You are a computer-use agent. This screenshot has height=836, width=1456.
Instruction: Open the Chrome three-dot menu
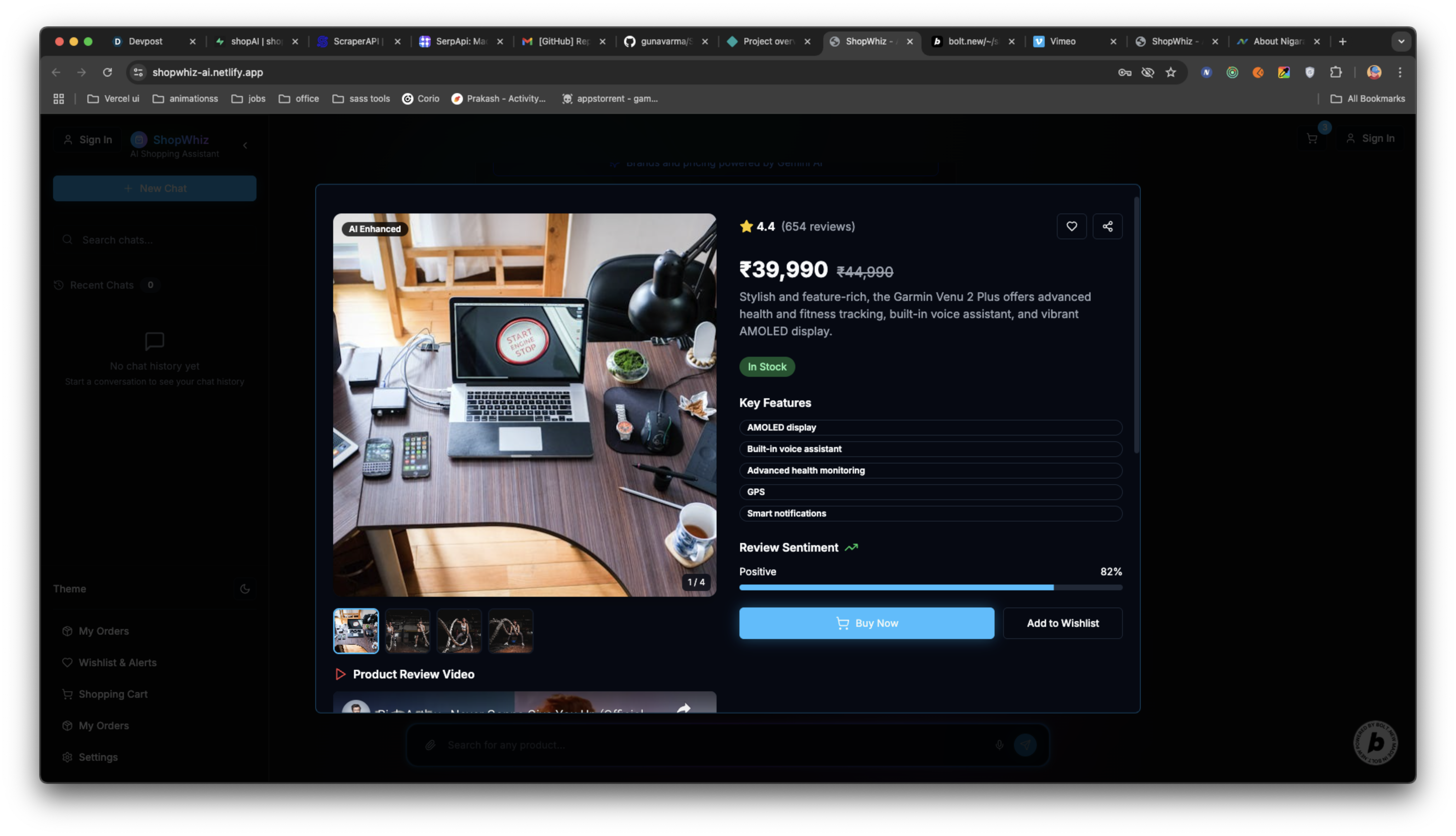click(1400, 72)
